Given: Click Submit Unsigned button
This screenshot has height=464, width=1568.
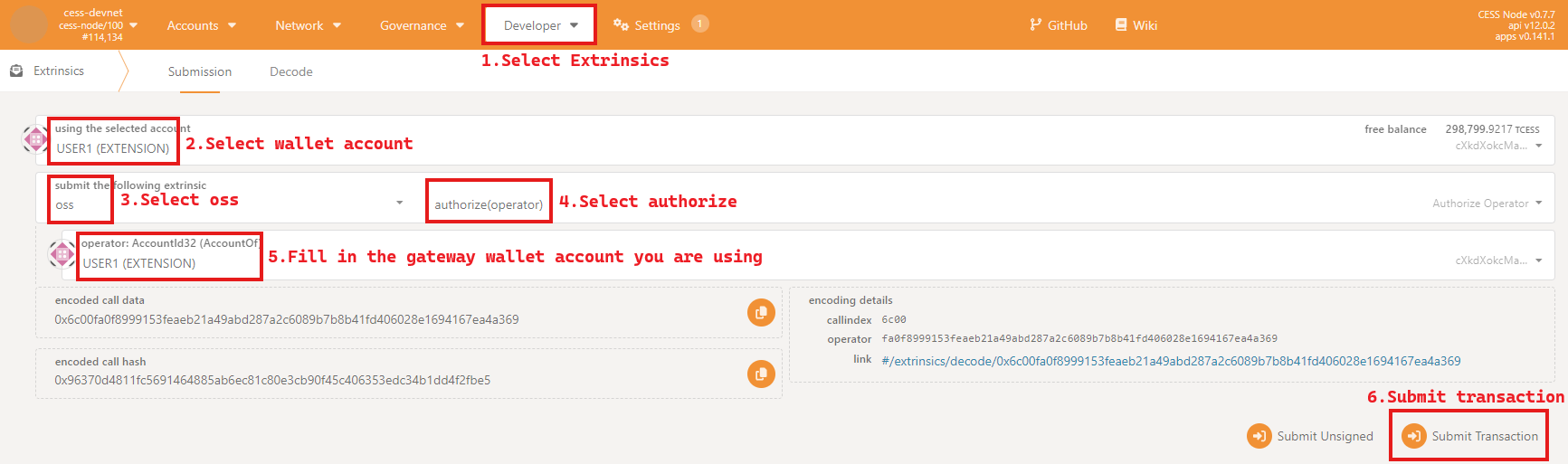Looking at the screenshot, I should pyautogui.click(x=1310, y=436).
